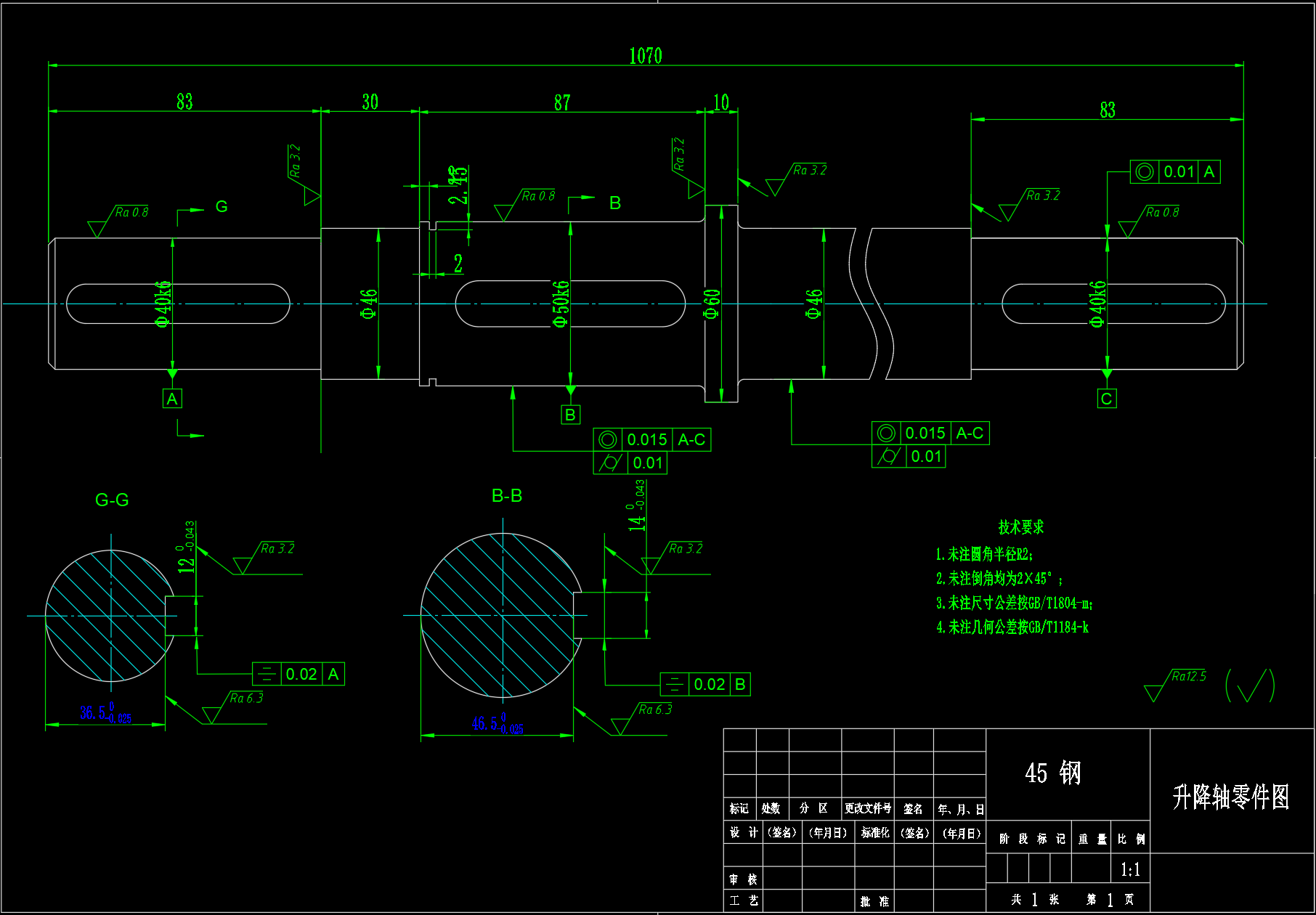Click the blue 36.5 dimension in G-G
This screenshot has width=1316, height=915.
(x=105, y=713)
